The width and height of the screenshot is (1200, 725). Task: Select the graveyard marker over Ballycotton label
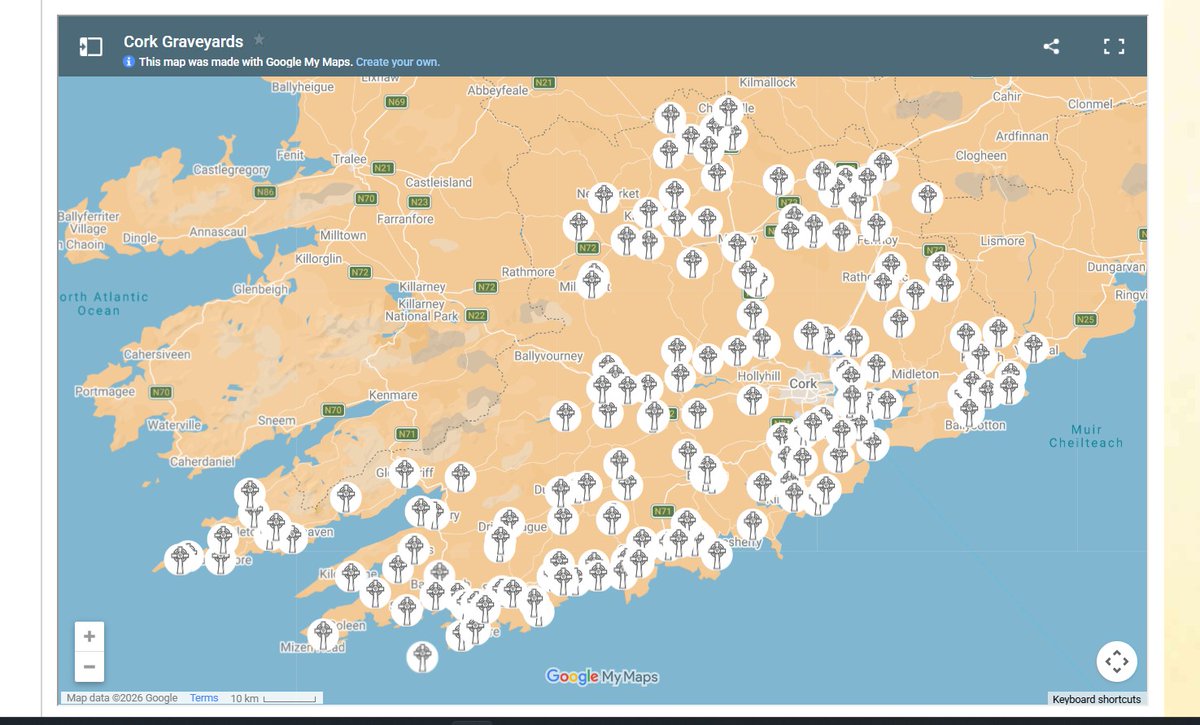tap(967, 411)
